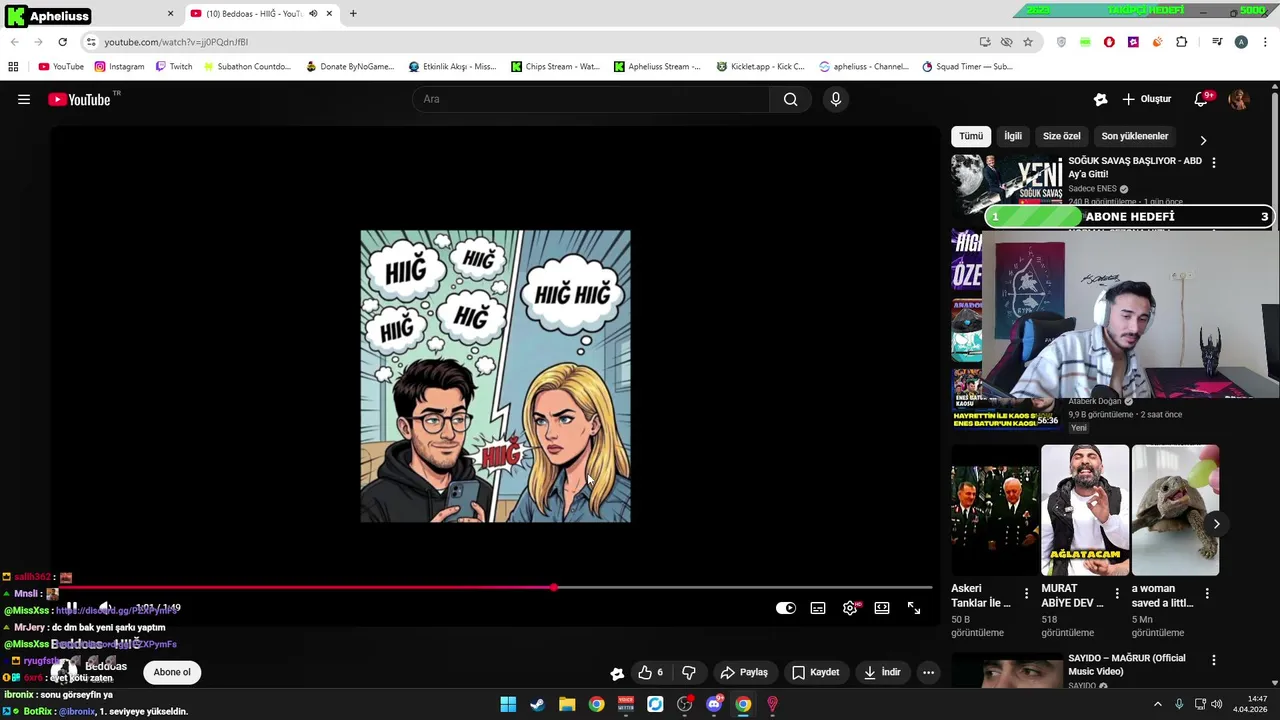Toggle the autoplay switch in player
The image size is (1280, 720).
[786, 608]
